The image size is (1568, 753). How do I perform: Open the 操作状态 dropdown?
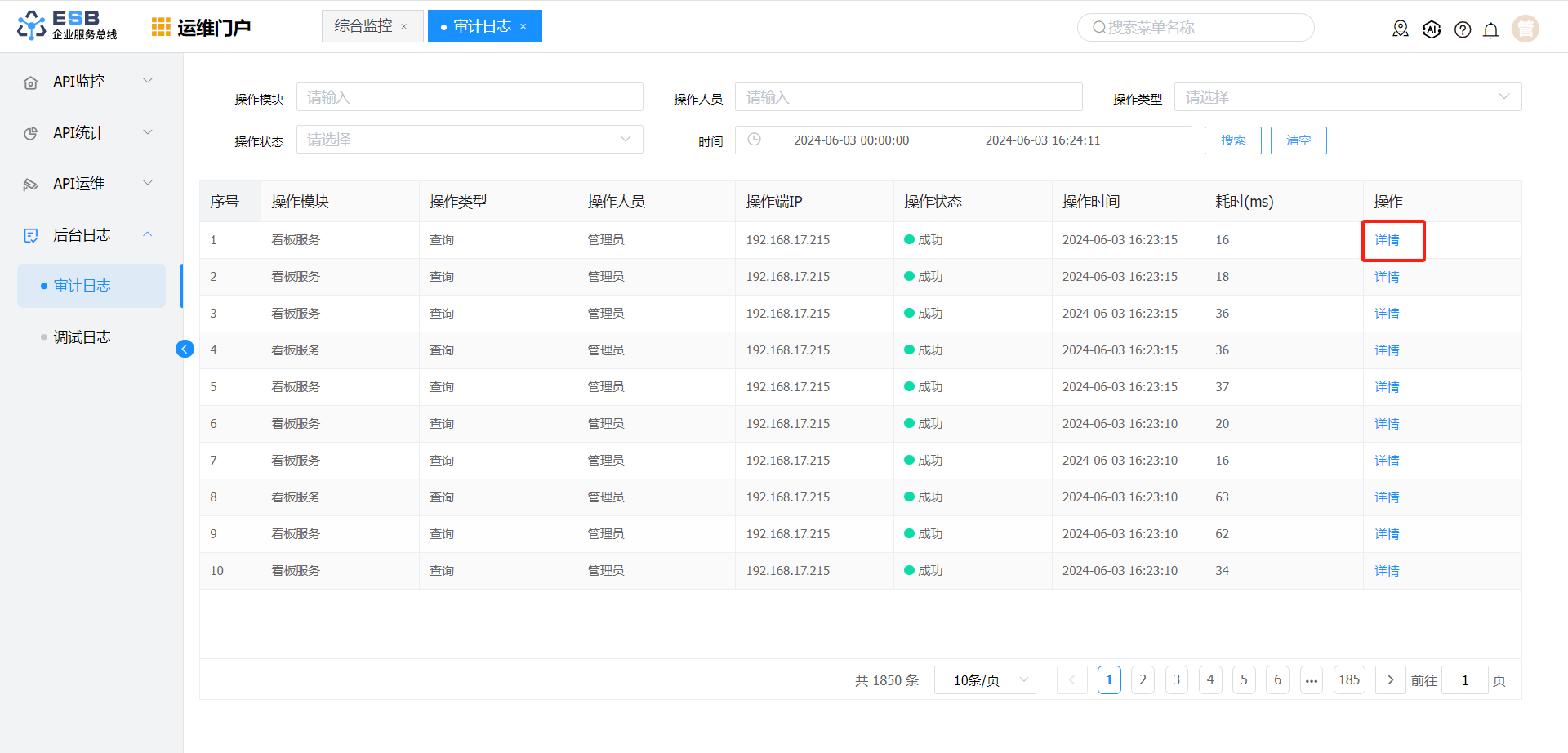[x=470, y=140]
